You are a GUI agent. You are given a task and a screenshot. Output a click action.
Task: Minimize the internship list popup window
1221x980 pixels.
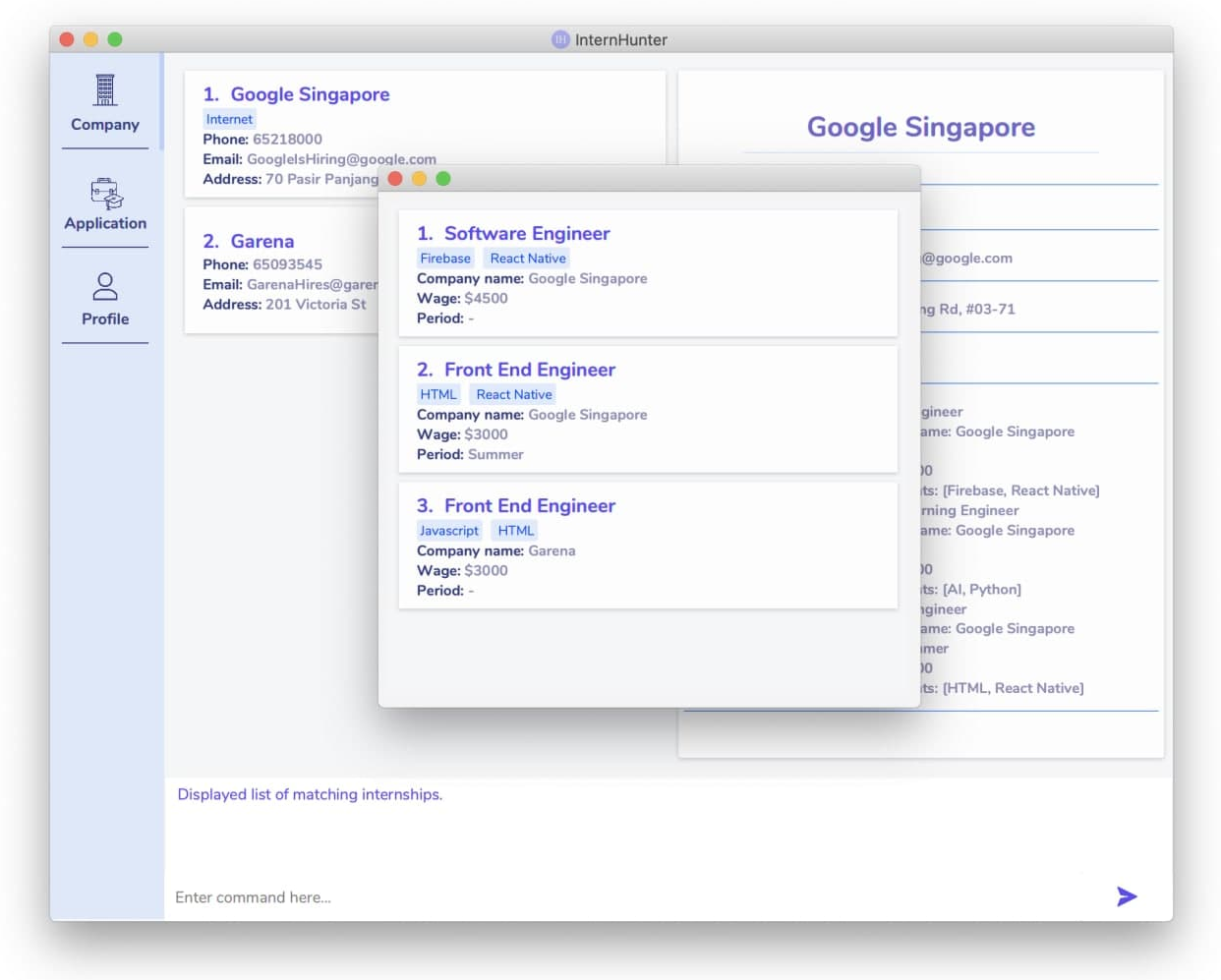tap(419, 179)
